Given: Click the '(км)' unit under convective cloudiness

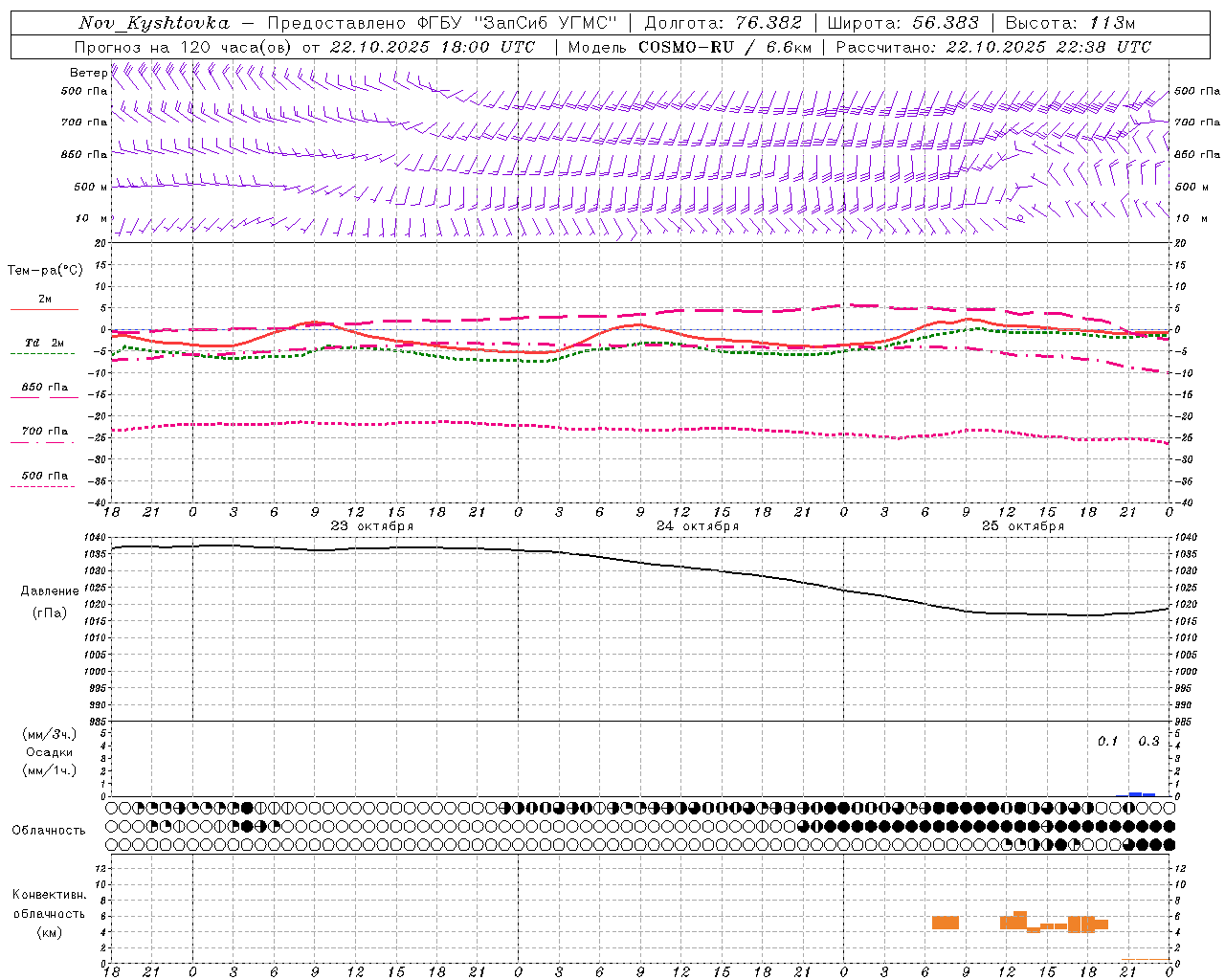Looking at the screenshot, I should [50, 932].
